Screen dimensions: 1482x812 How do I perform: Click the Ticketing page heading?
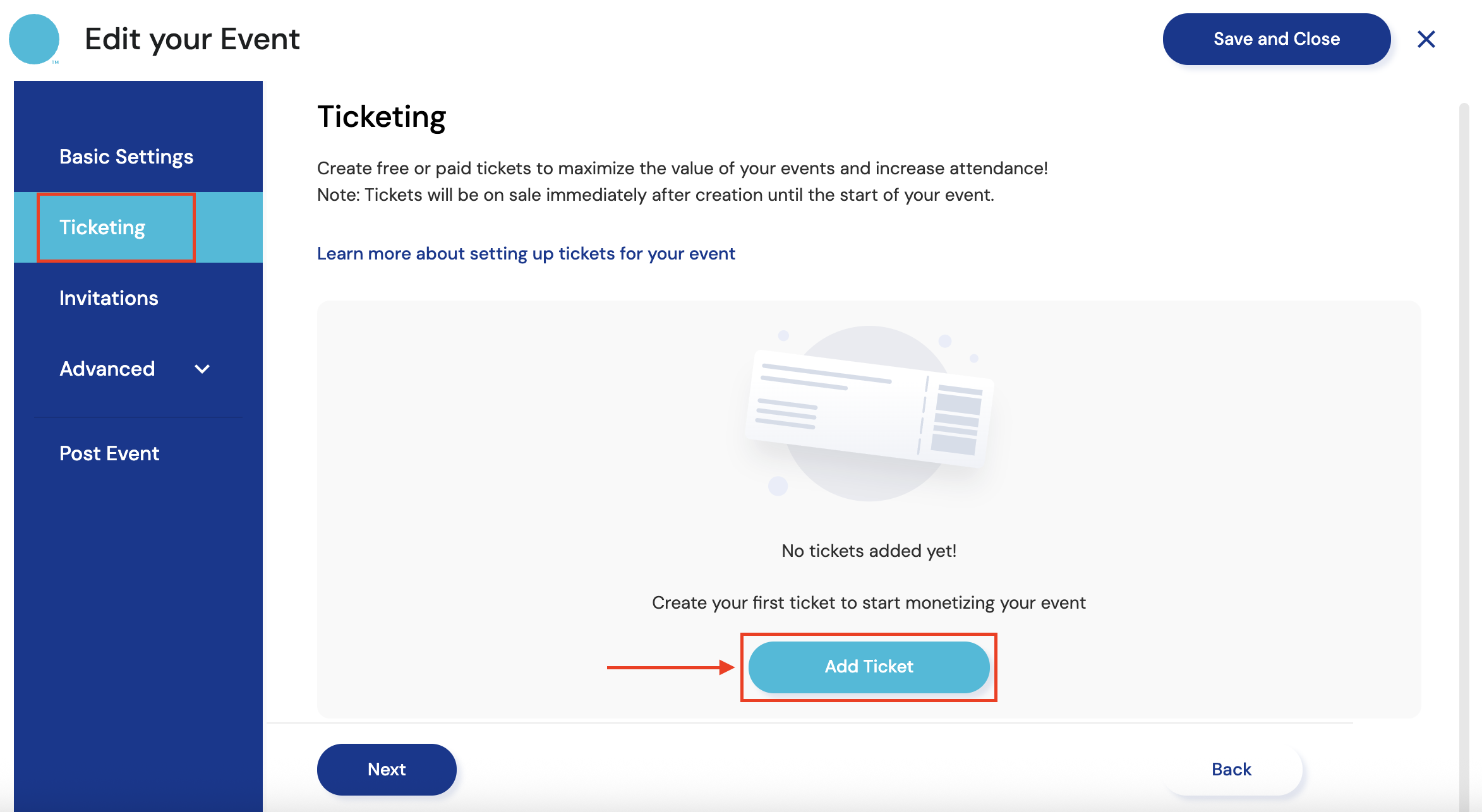[x=382, y=117]
